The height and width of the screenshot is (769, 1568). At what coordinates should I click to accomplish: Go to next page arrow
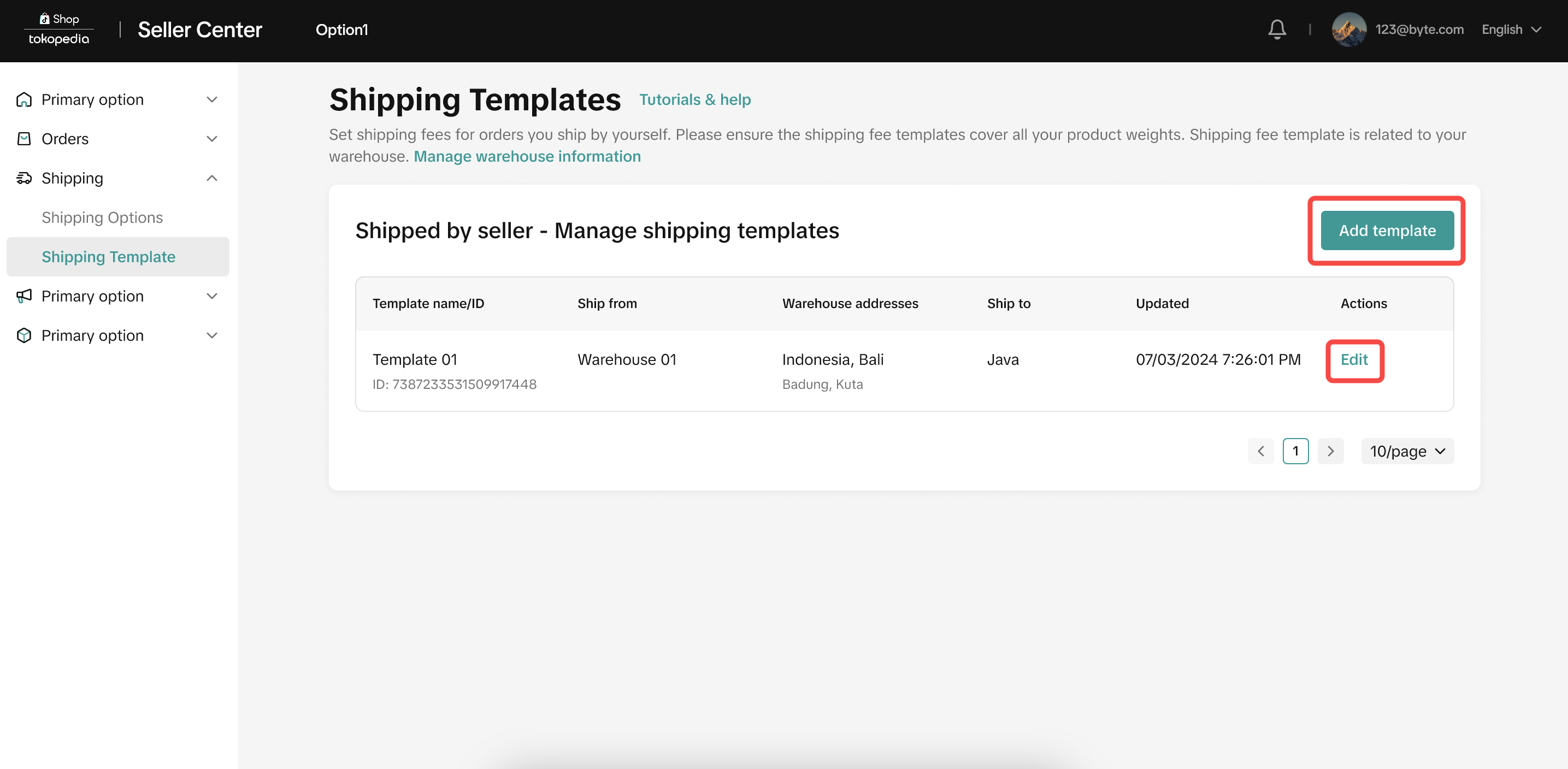(x=1330, y=451)
